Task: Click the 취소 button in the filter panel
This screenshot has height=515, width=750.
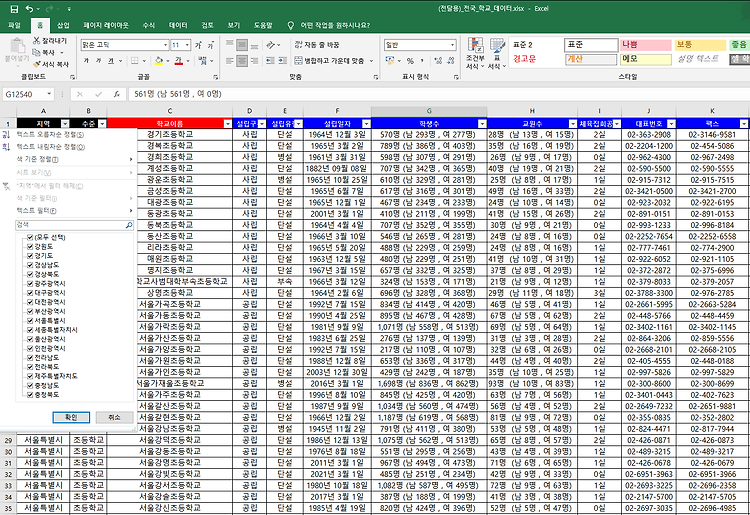Action: pos(114,417)
